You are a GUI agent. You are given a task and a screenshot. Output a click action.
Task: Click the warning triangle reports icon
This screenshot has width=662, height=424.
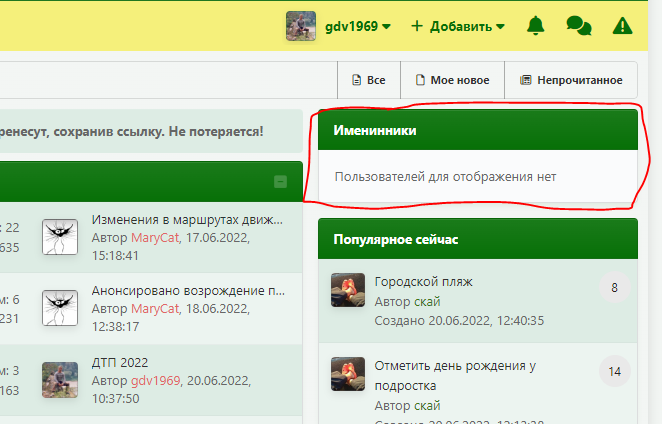(x=622, y=26)
